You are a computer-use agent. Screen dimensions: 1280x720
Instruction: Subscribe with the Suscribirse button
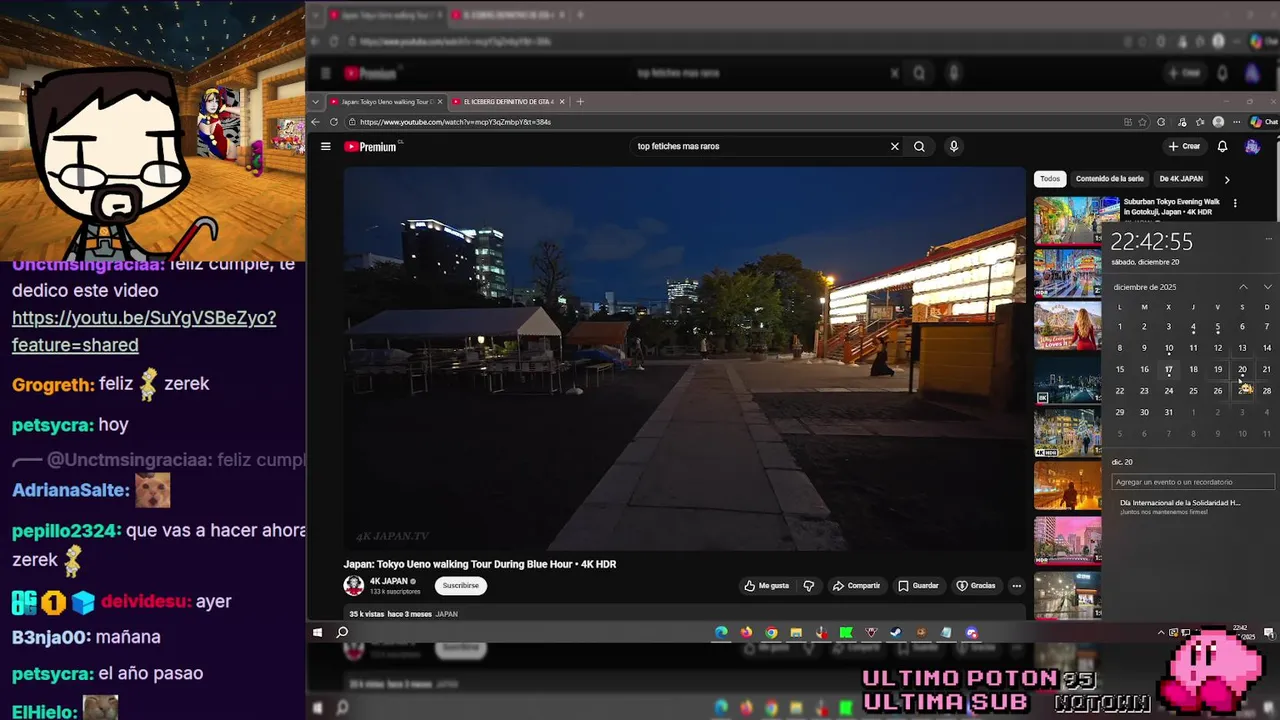coord(461,586)
